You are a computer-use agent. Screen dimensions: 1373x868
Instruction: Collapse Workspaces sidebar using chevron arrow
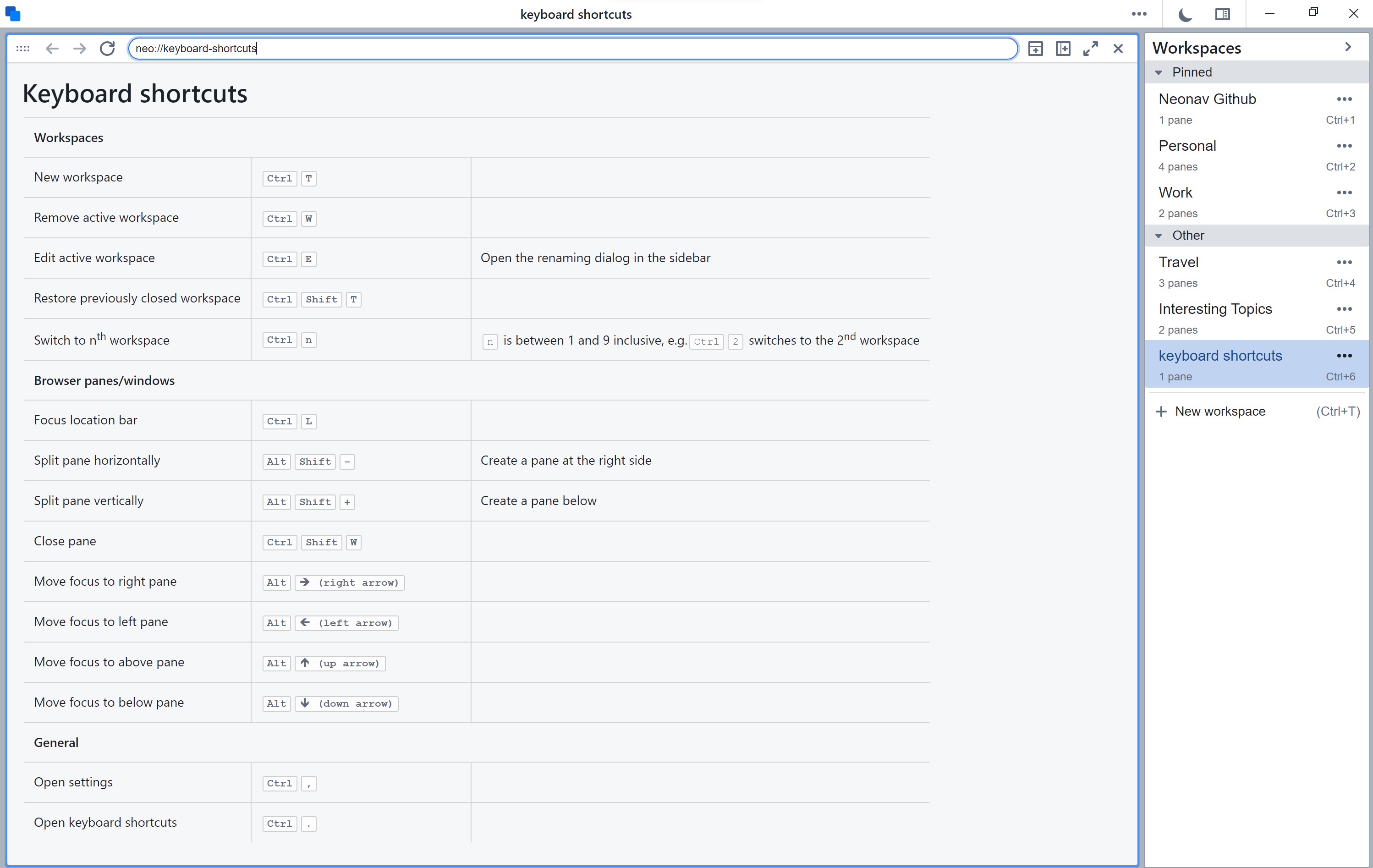(1348, 47)
